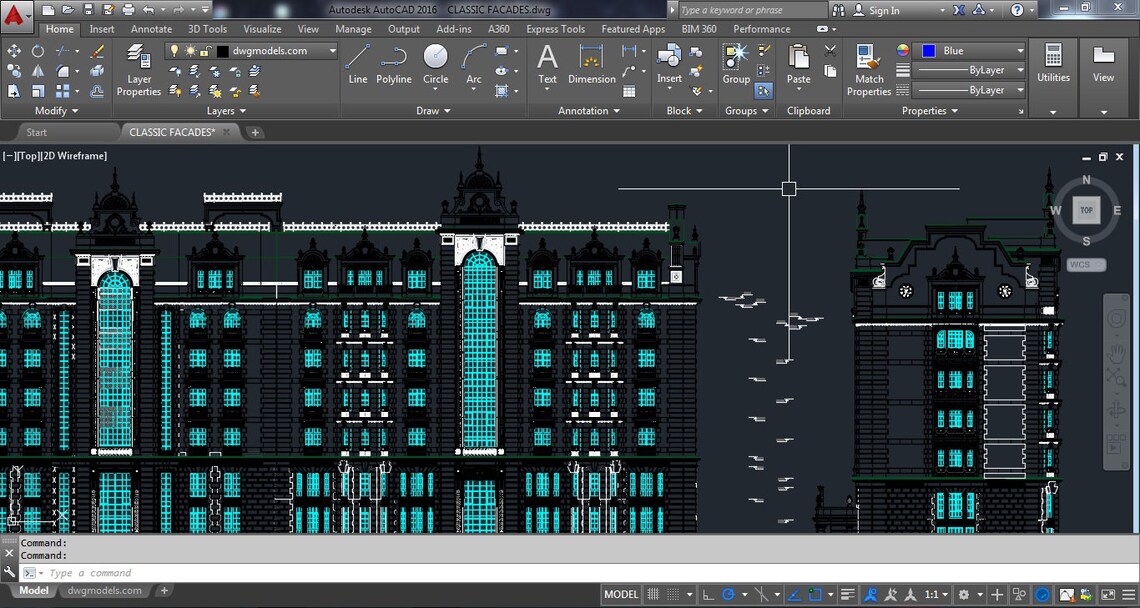Click the plus button to open new drawing tab
This screenshot has height=608, width=1140.
click(254, 131)
